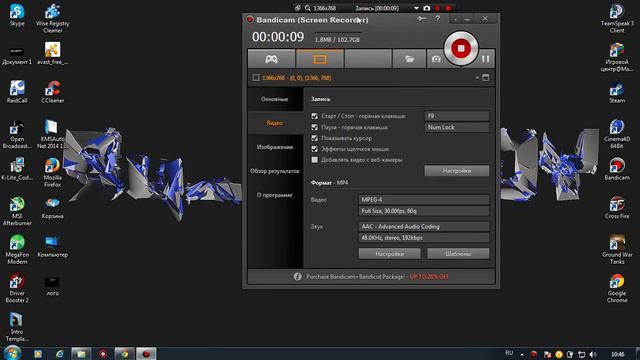Click the Full Size, 30.00fps, 60q field
The image size is (640, 360).
pyautogui.click(x=424, y=211)
